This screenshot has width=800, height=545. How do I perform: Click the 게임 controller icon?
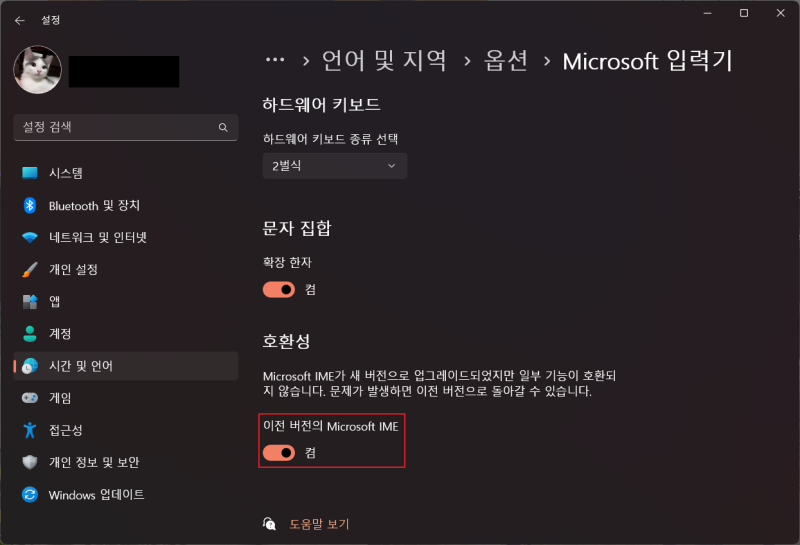(30, 398)
